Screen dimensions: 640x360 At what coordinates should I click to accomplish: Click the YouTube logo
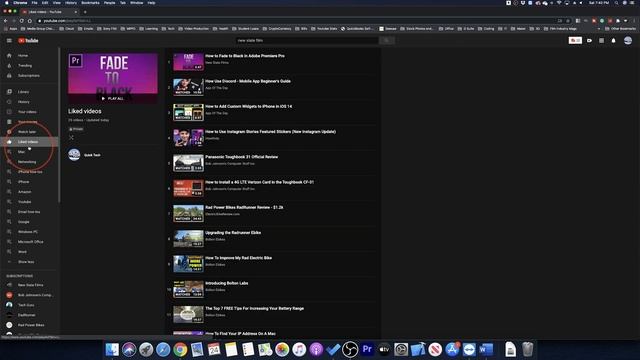coord(28,40)
